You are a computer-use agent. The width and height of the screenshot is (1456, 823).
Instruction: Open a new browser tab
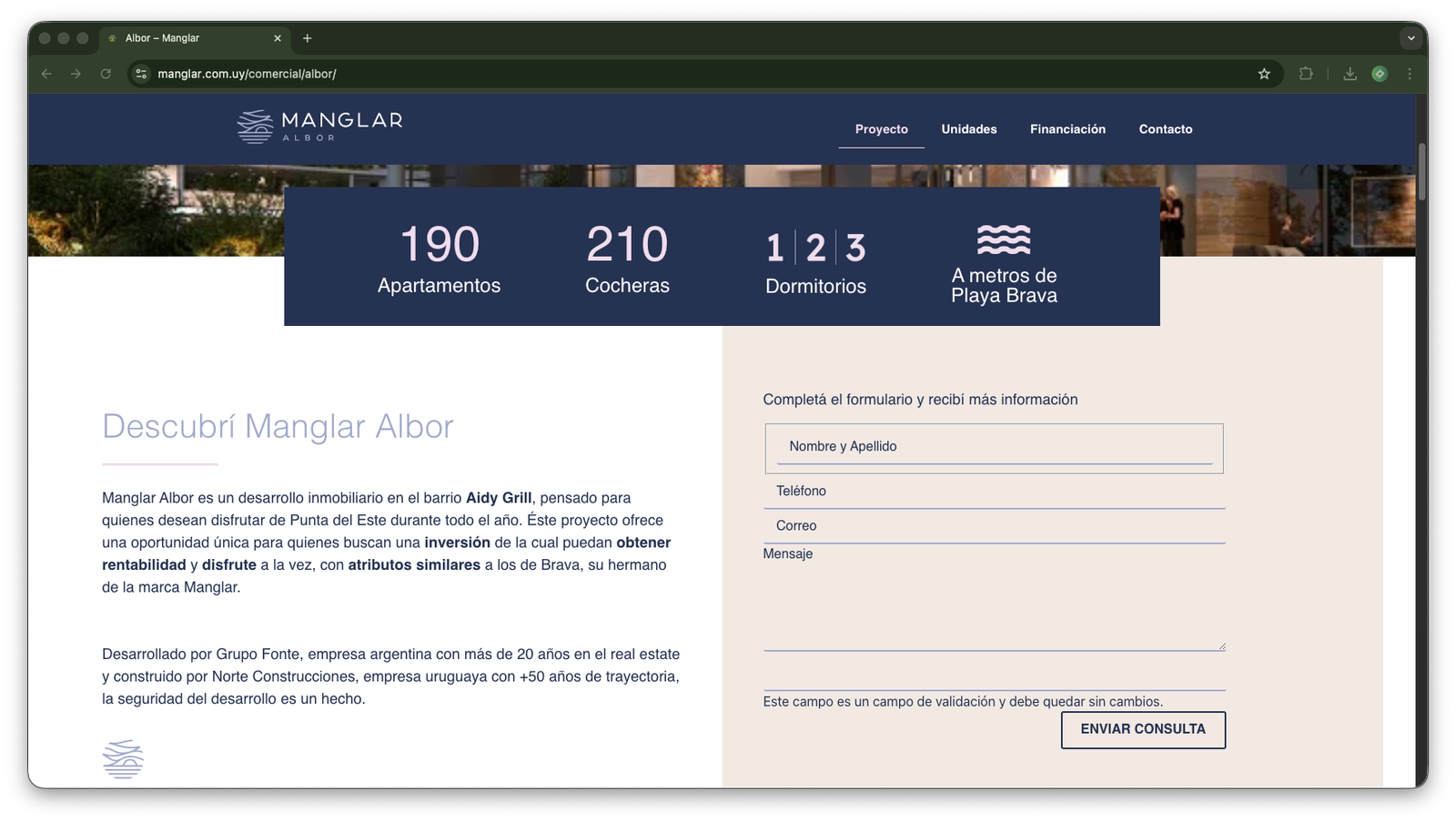point(308,38)
